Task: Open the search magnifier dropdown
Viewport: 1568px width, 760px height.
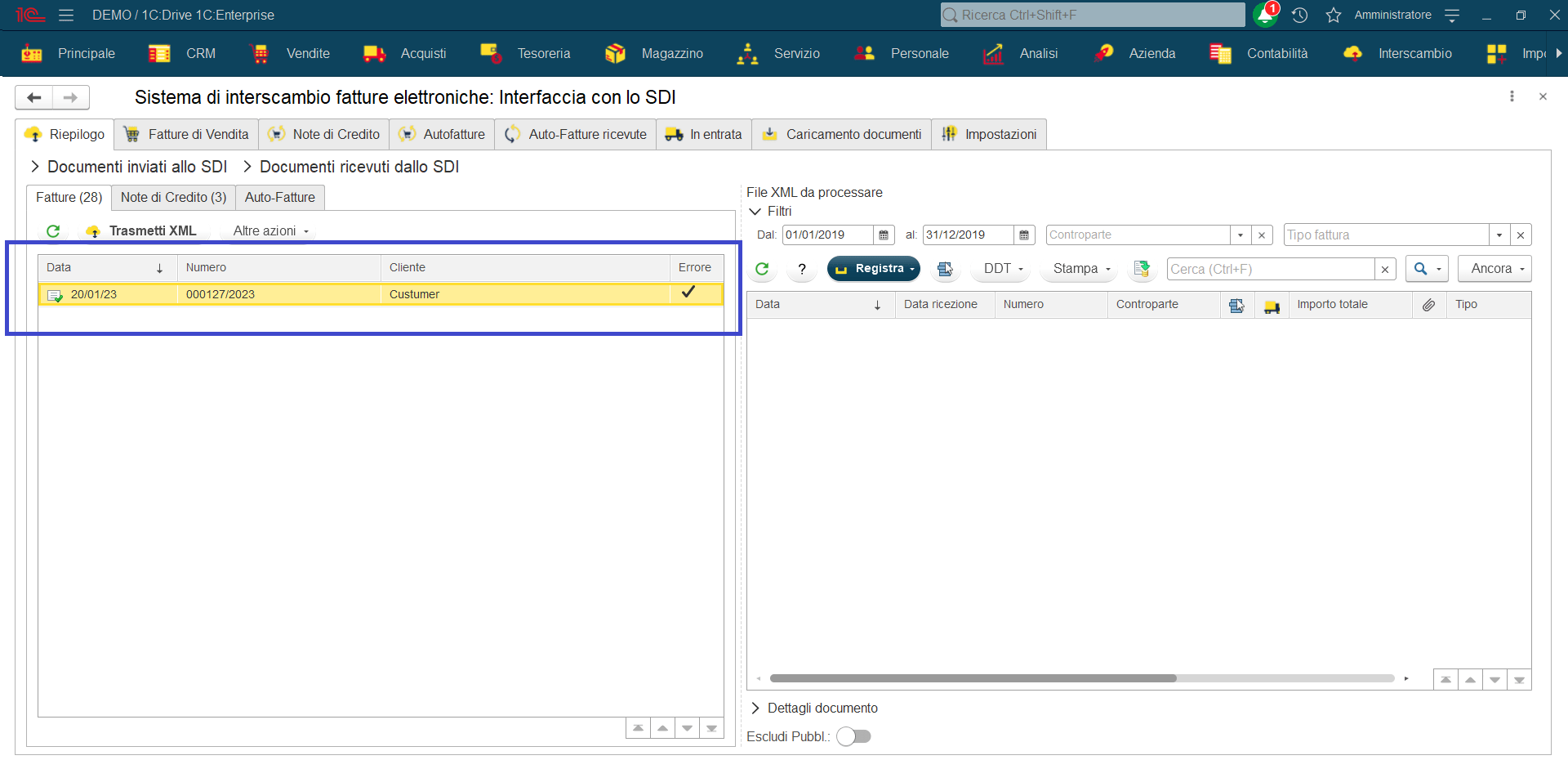Action: [x=1427, y=269]
